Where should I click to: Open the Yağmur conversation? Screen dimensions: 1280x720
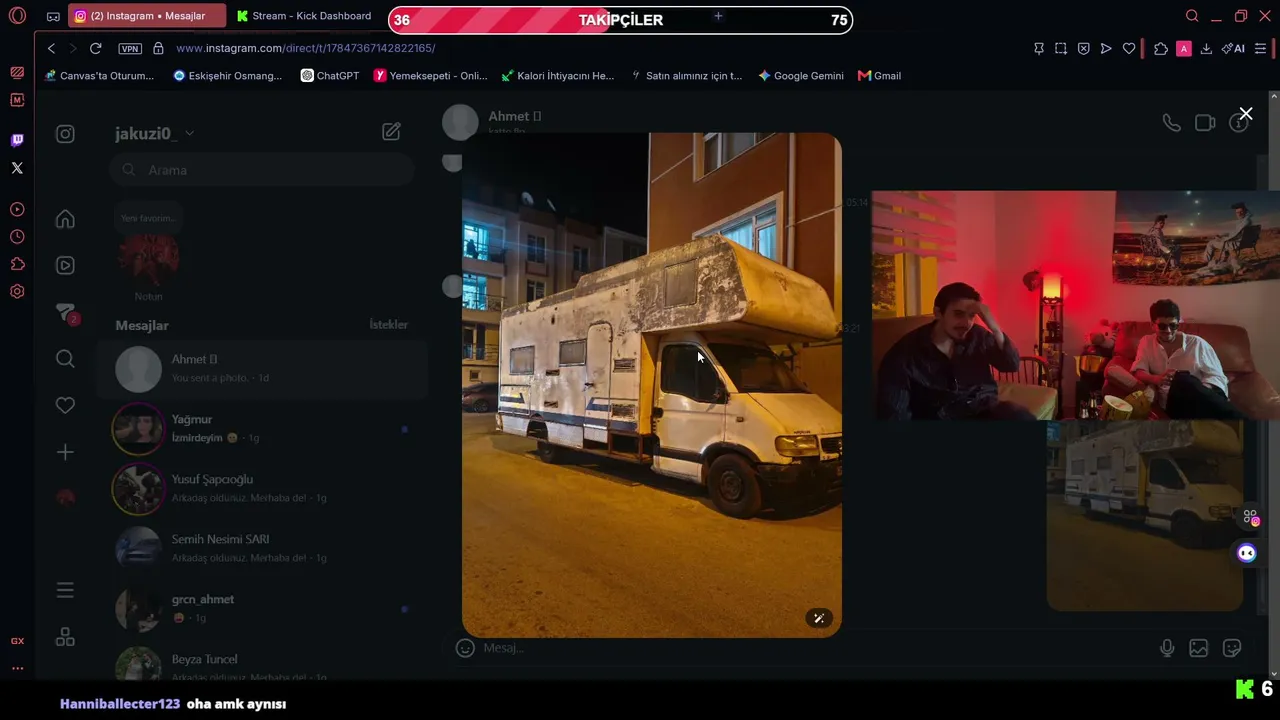coord(263,429)
